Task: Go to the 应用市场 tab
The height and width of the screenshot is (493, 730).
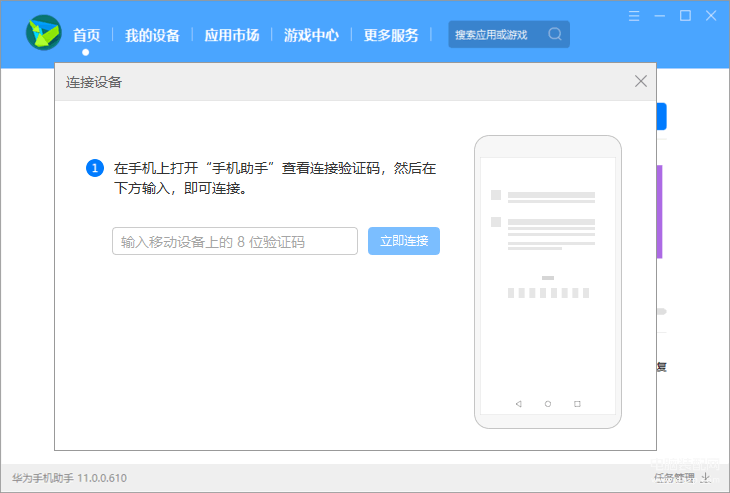Action: point(231,35)
